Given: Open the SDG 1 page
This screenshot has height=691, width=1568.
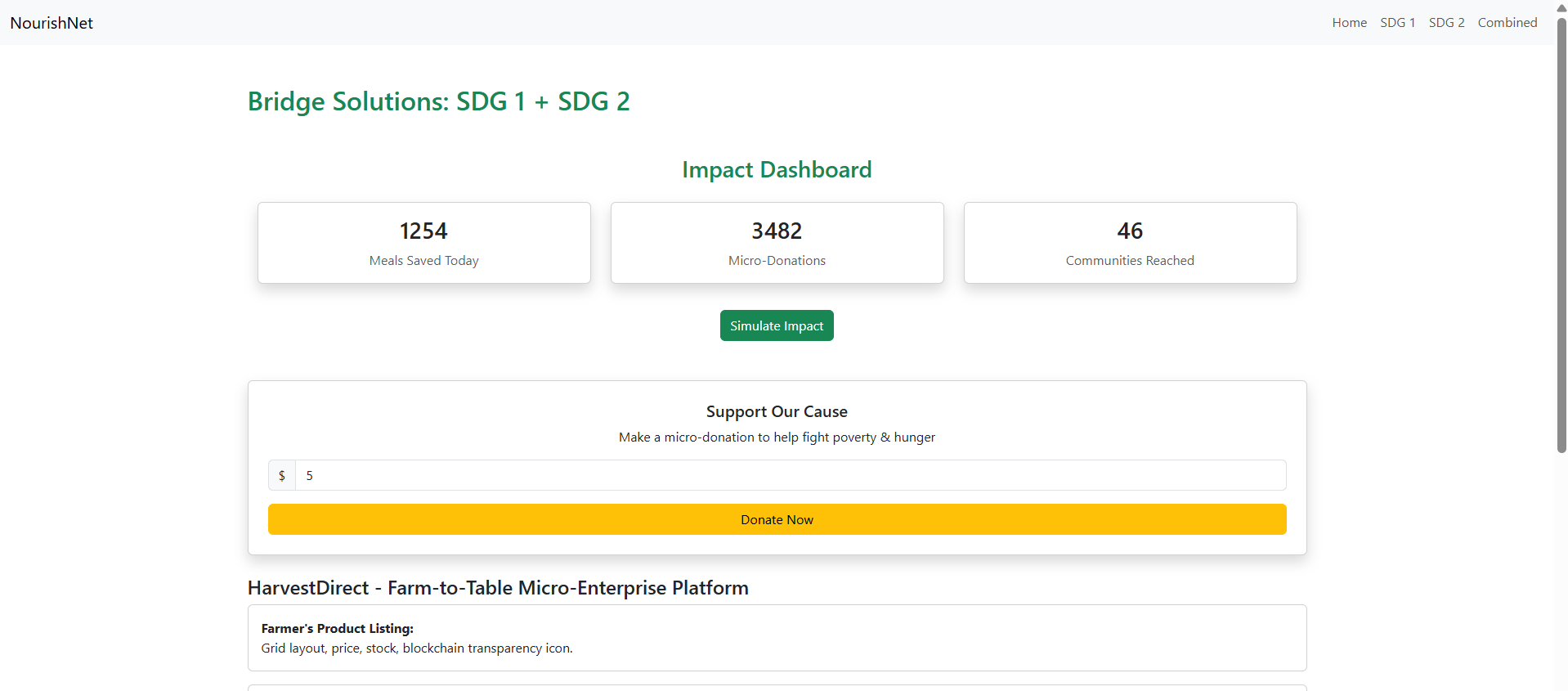Looking at the screenshot, I should point(1397,23).
